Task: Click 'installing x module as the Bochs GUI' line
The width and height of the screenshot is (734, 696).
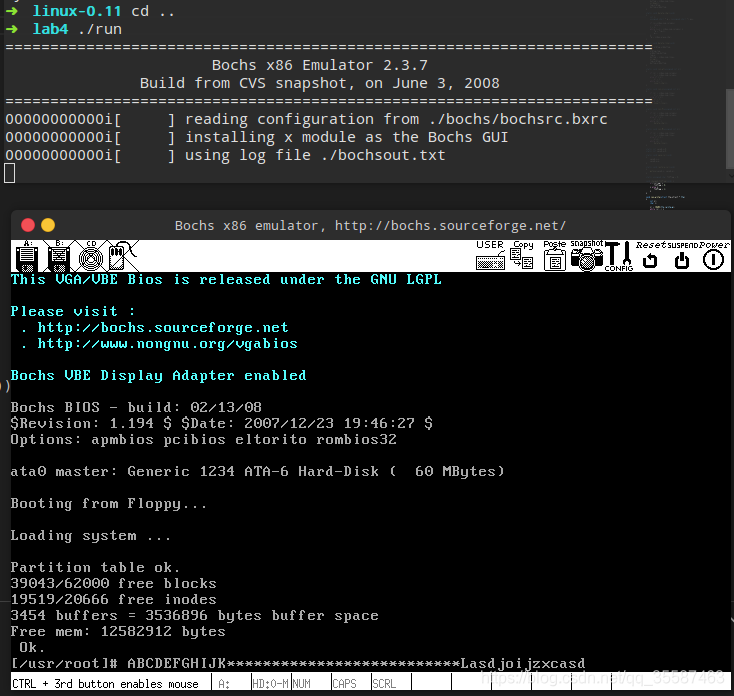Action: (346, 137)
